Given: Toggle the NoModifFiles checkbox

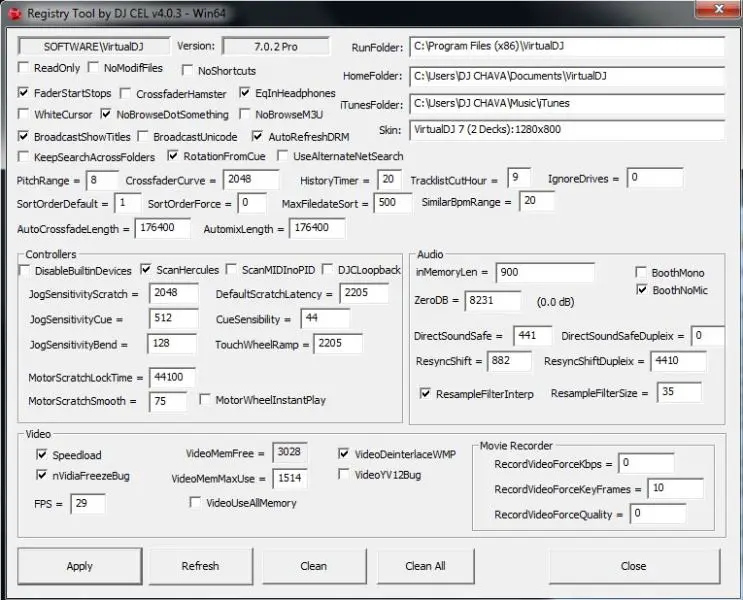Looking at the screenshot, I should (93, 67).
